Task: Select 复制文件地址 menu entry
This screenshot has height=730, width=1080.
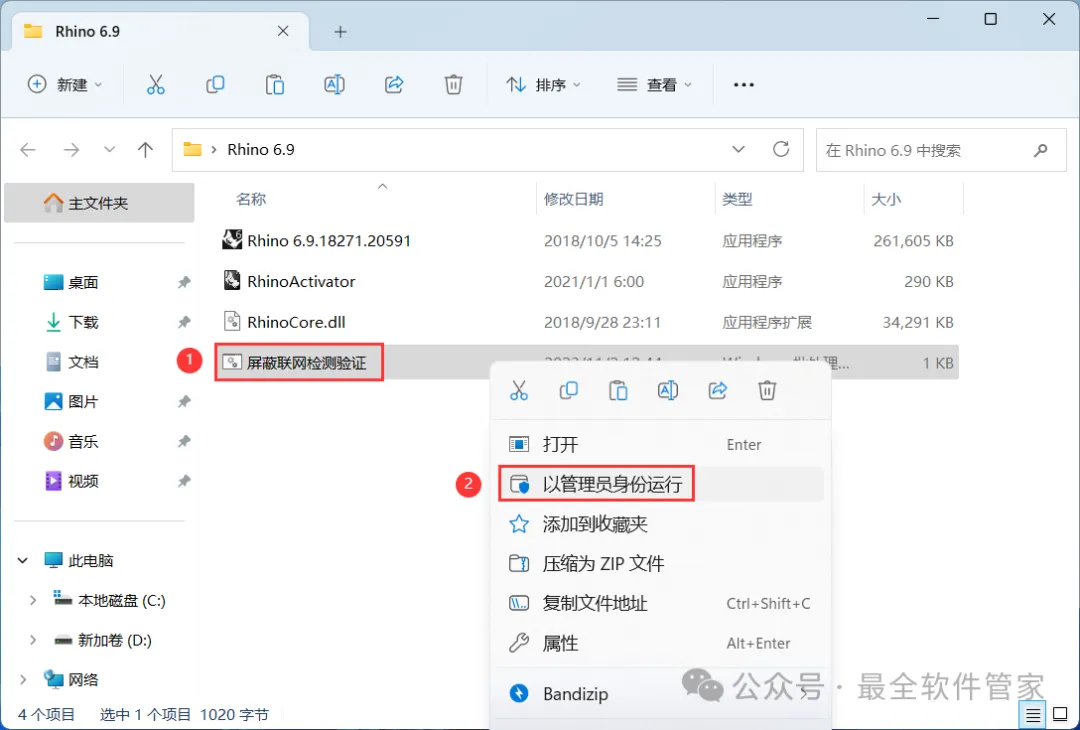Action: coord(661,603)
